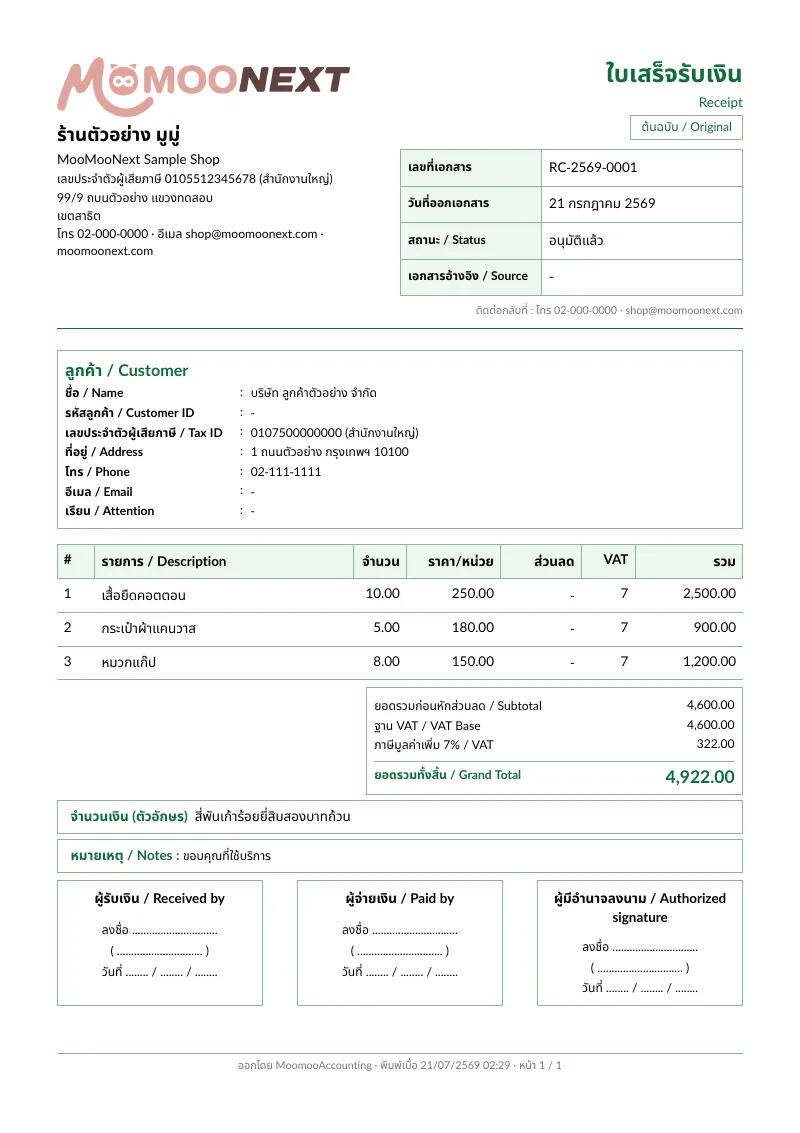Click the line total 2,500.00

(709, 594)
